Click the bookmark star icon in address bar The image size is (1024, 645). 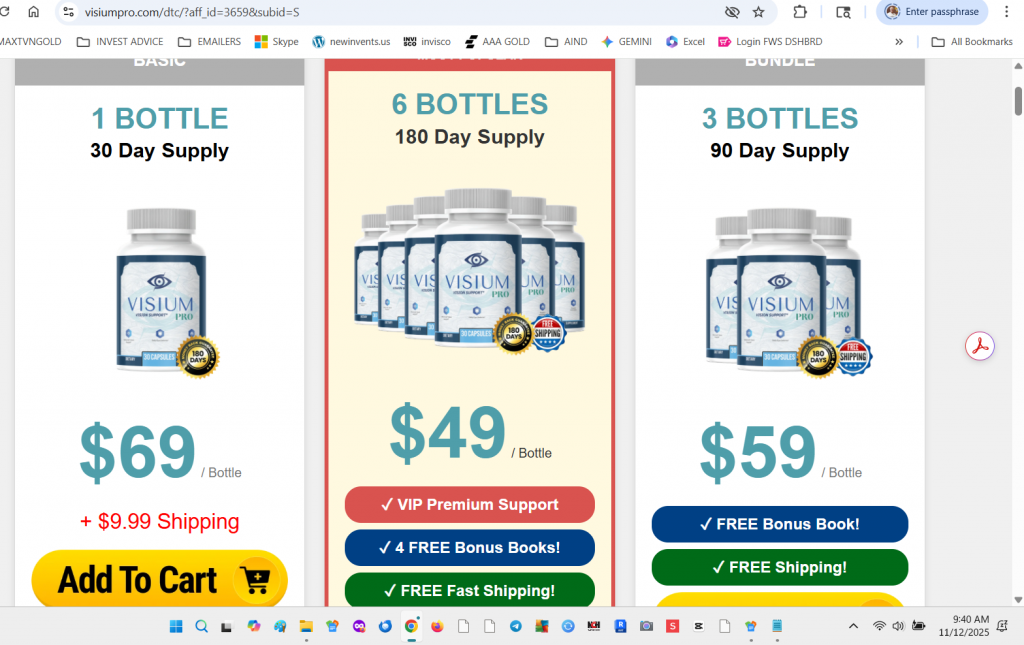(758, 12)
